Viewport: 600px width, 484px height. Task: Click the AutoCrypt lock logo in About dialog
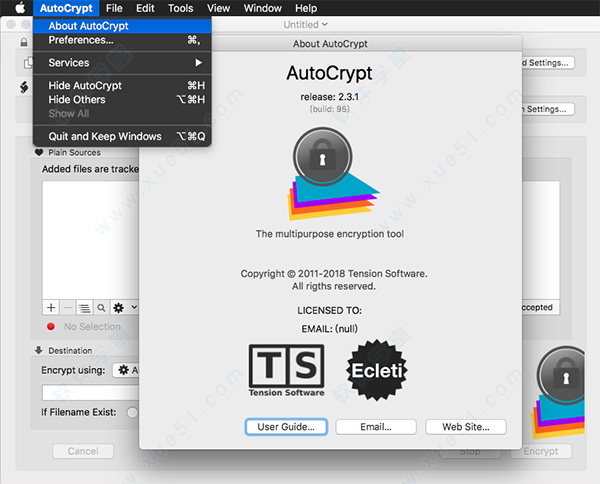coord(333,174)
